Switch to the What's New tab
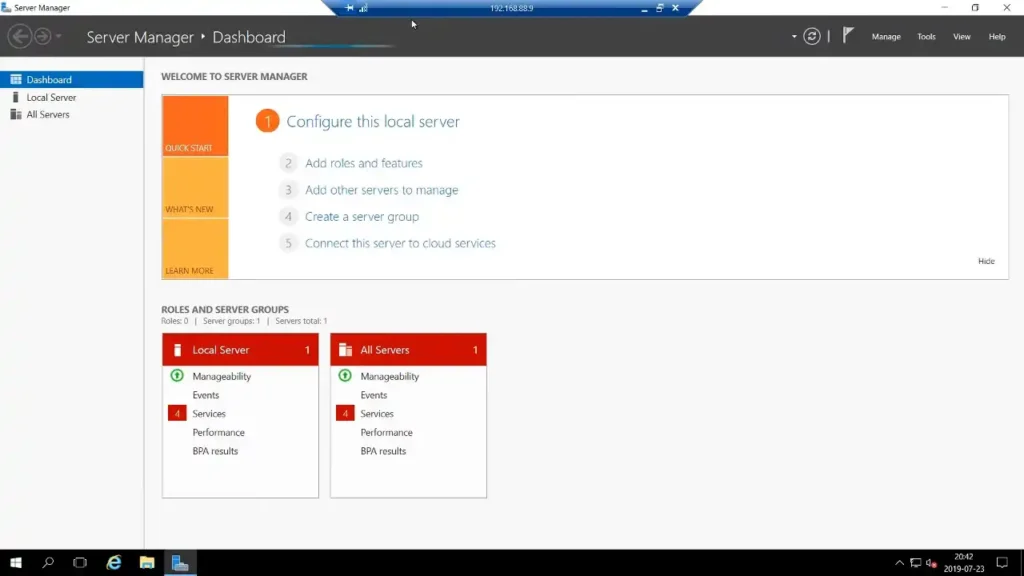 click(195, 187)
